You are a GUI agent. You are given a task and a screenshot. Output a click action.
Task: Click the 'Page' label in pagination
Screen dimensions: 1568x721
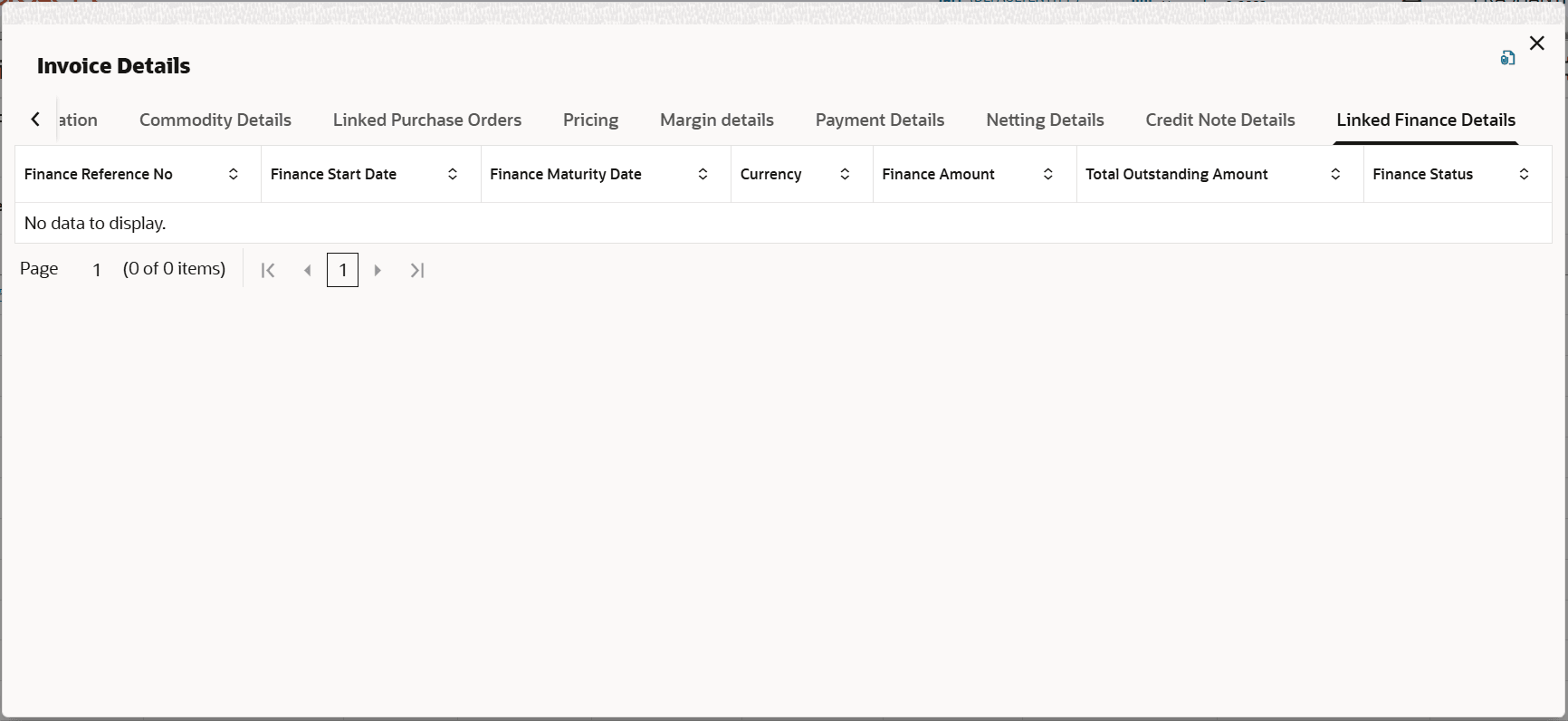[x=39, y=269]
